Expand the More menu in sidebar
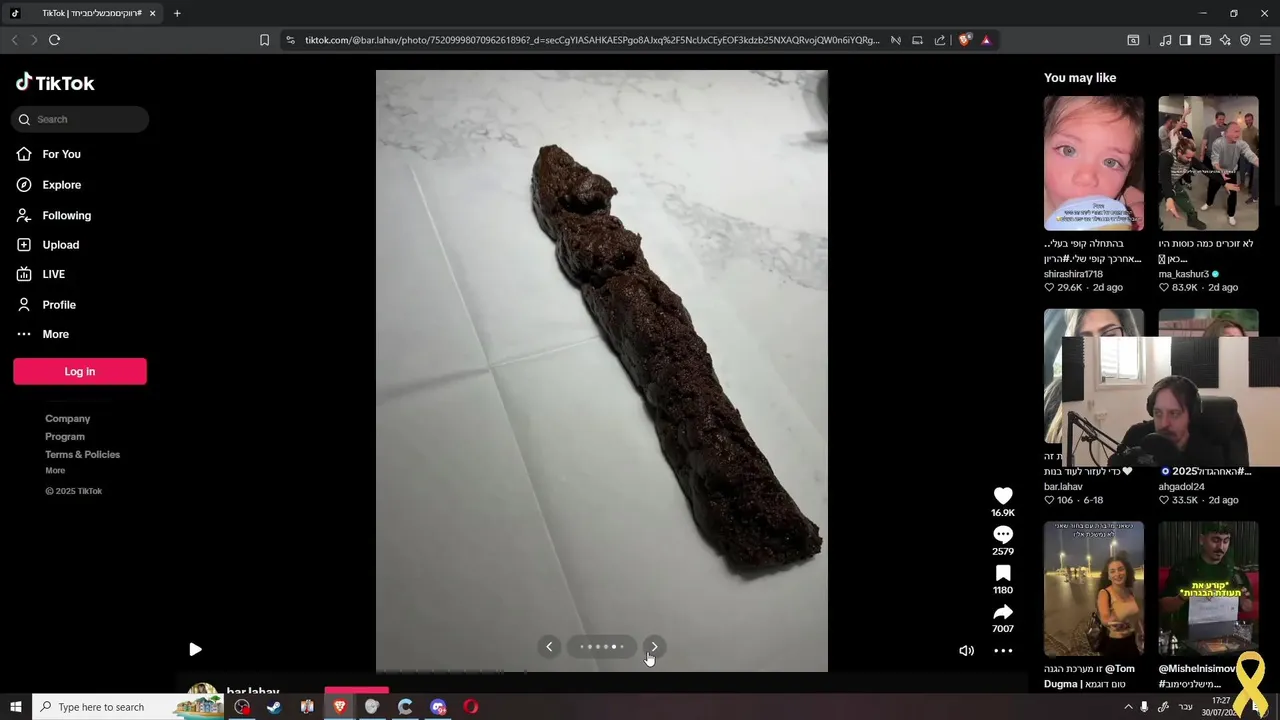This screenshot has width=1280, height=720. point(55,334)
